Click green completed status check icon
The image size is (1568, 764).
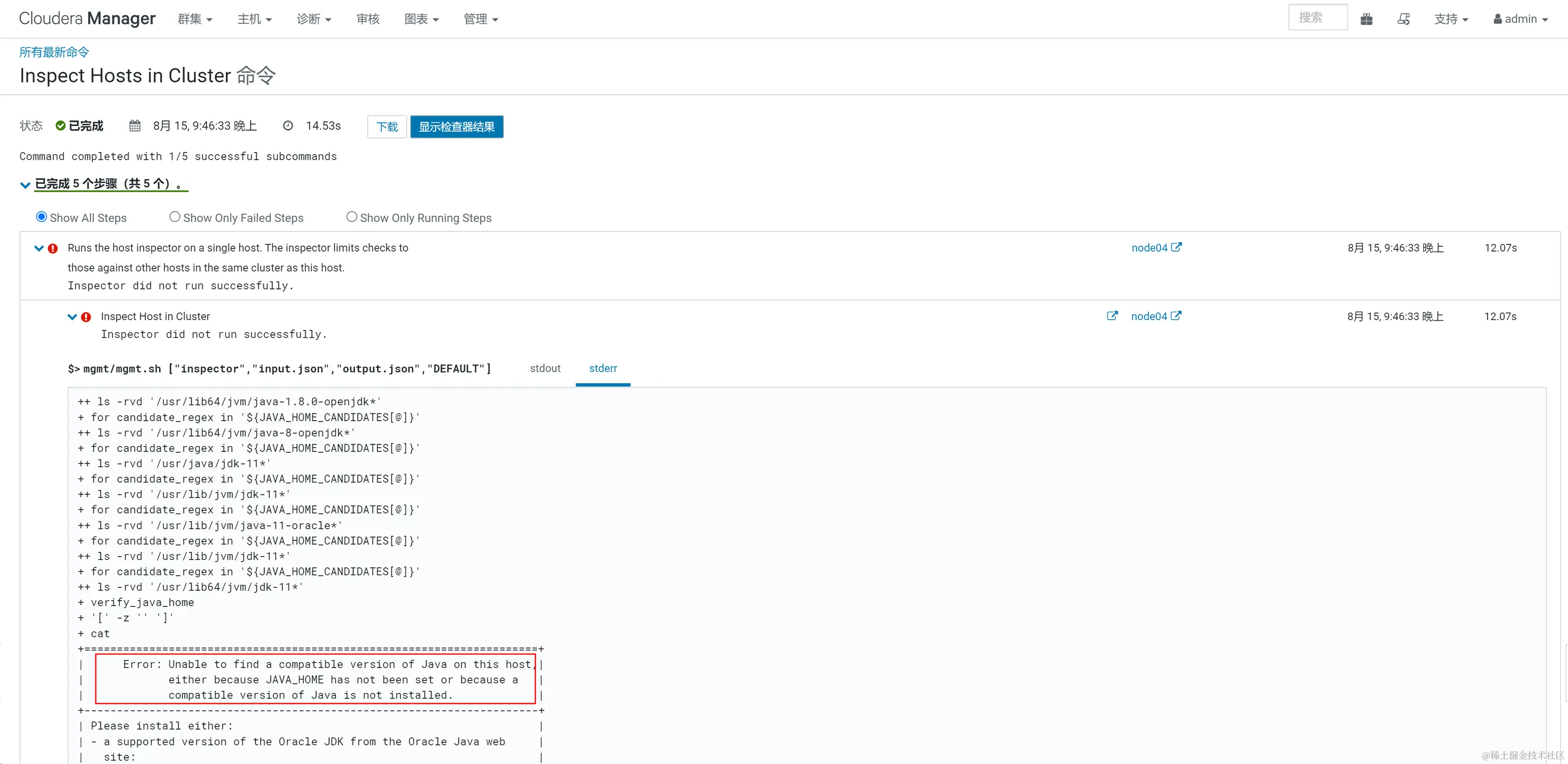(60, 126)
